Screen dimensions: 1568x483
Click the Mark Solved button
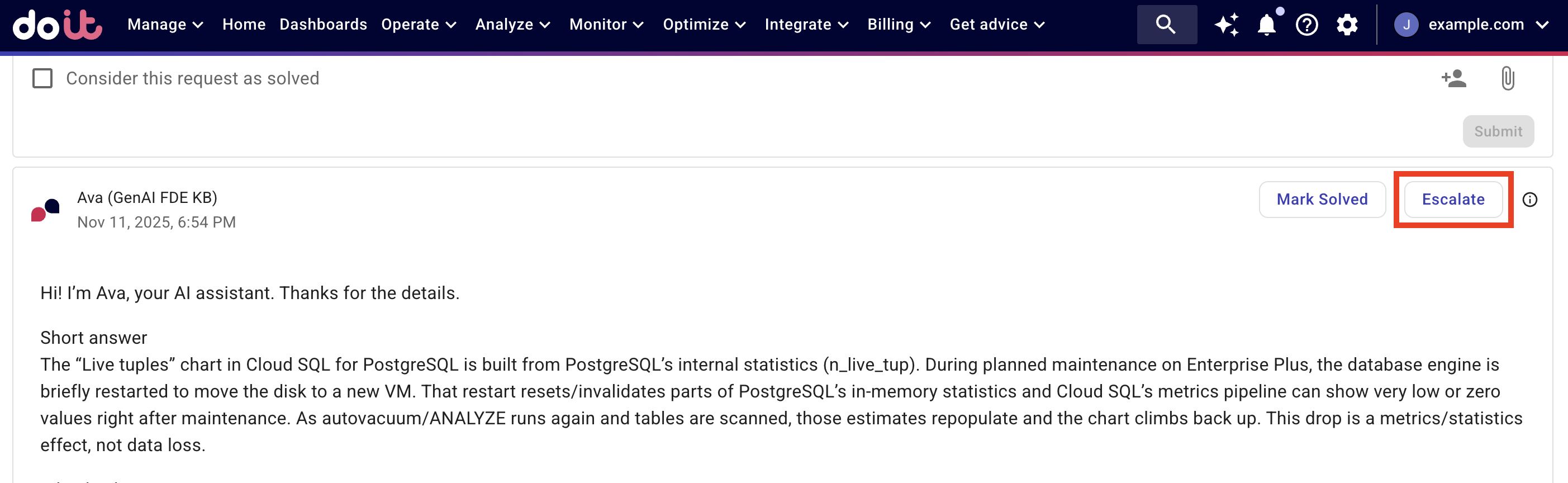tap(1322, 200)
